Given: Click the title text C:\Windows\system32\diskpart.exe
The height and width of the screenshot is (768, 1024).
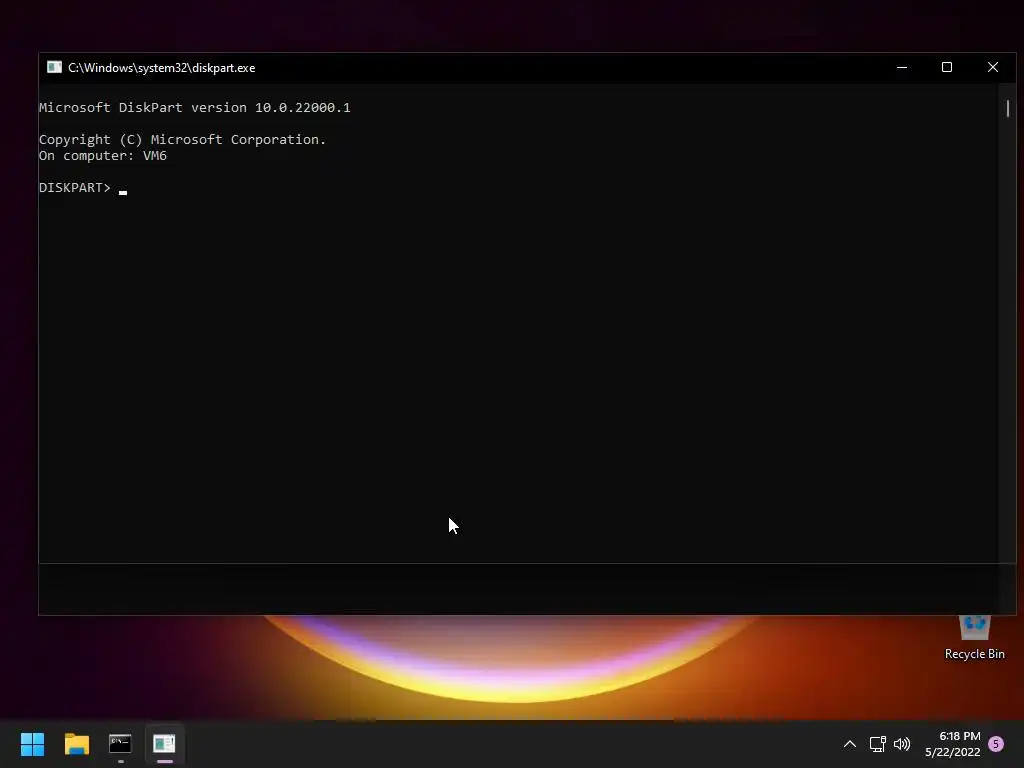Looking at the screenshot, I should [x=161, y=68].
